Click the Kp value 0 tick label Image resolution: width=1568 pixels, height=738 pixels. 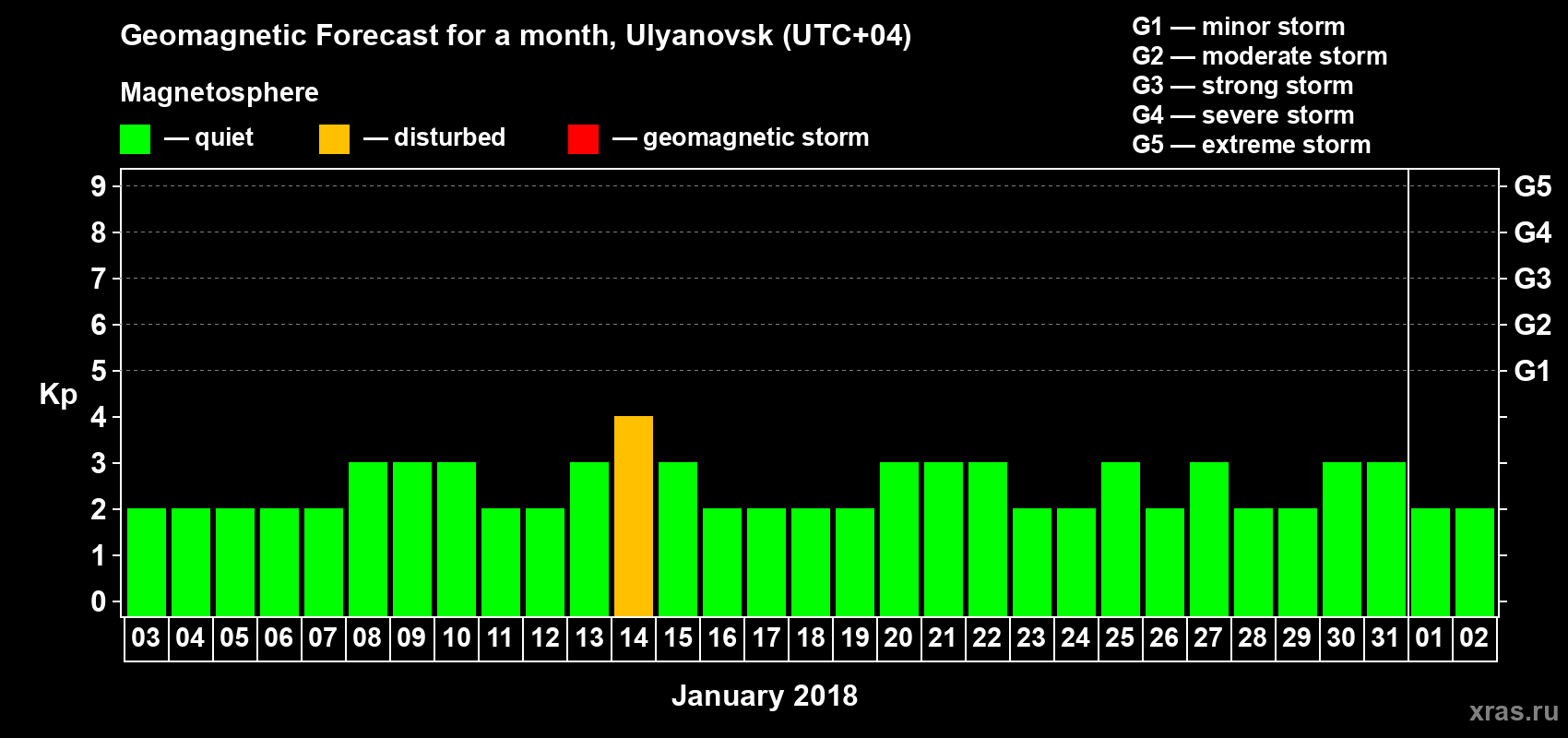tap(99, 601)
